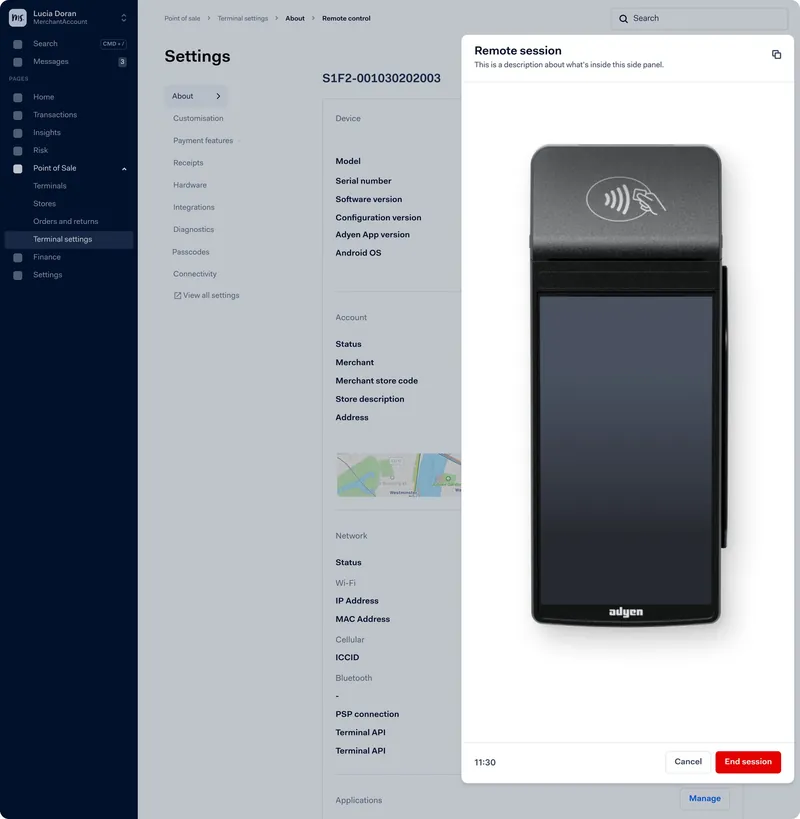
Task: Click the Remote control breadcrumb
Action: [x=346, y=18]
